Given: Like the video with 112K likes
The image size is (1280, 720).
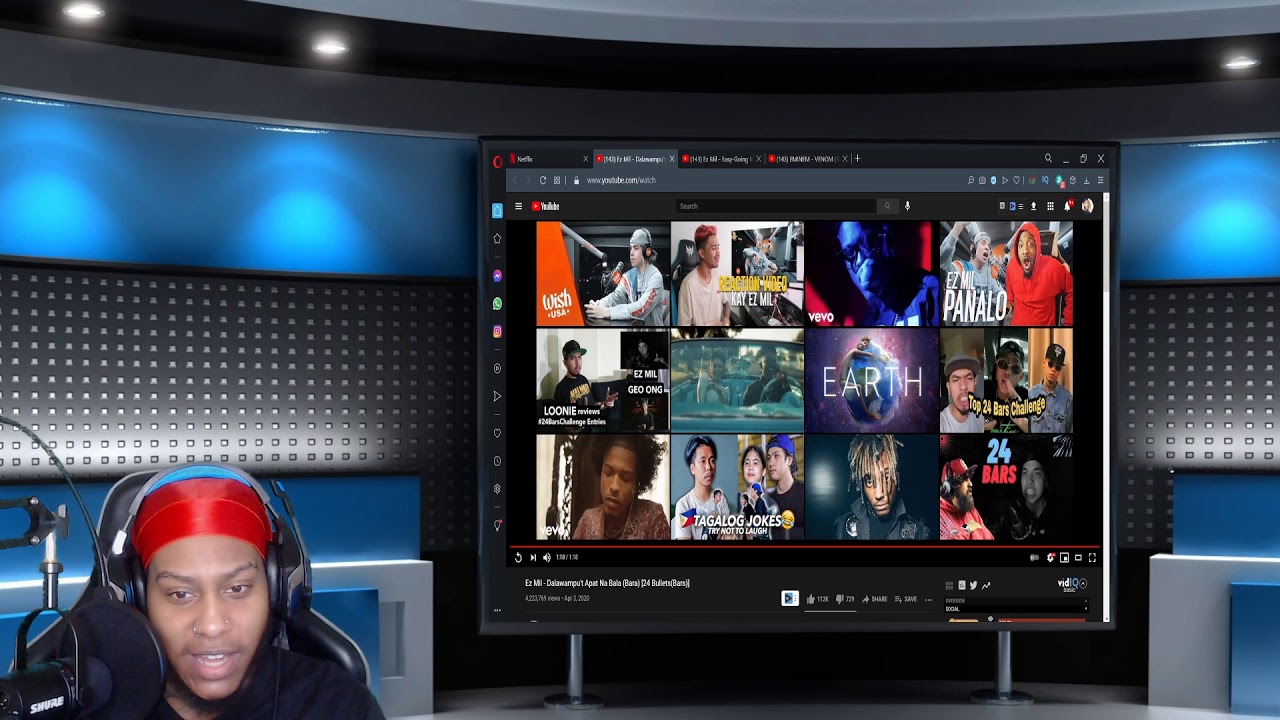Looking at the screenshot, I should (817, 599).
